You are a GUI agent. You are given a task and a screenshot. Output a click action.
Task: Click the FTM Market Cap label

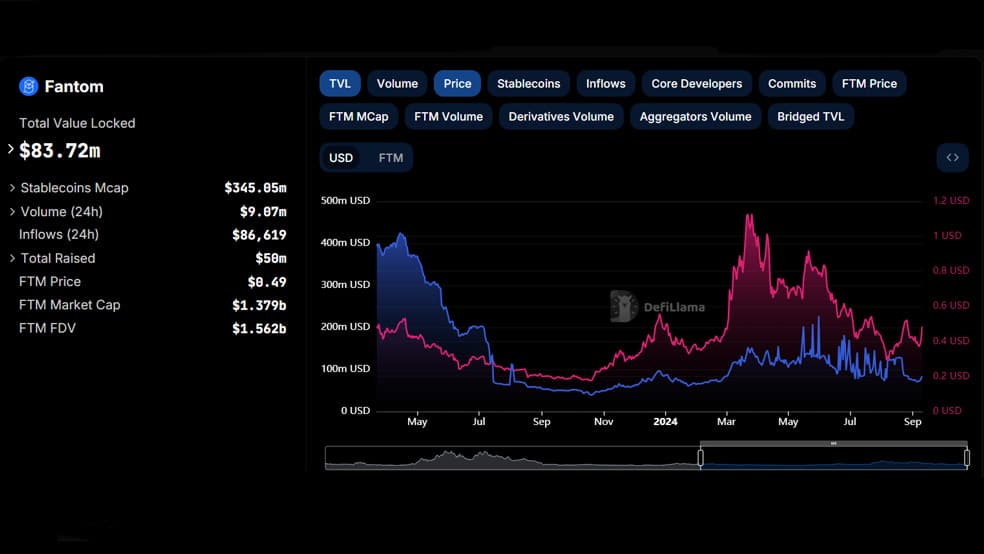tap(70, 304)
